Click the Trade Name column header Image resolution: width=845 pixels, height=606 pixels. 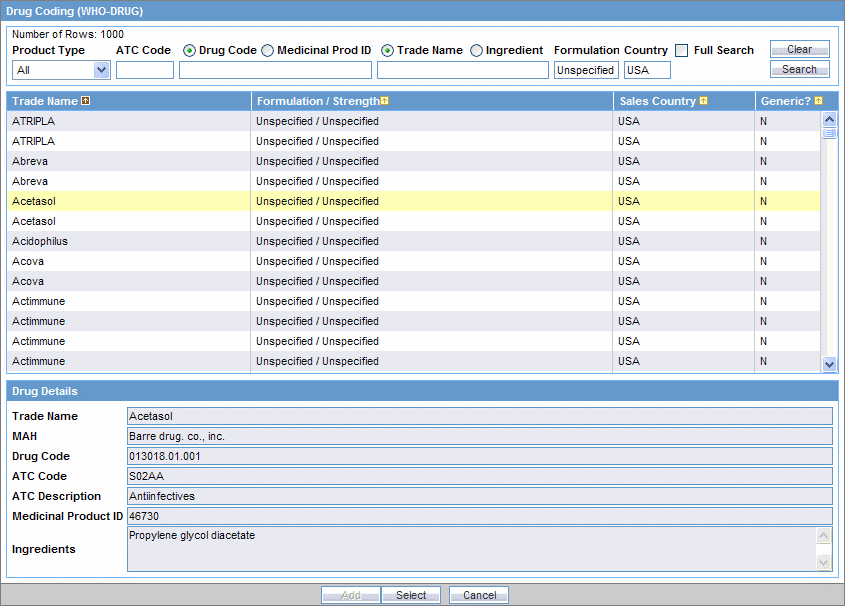(x=129, y=101)
